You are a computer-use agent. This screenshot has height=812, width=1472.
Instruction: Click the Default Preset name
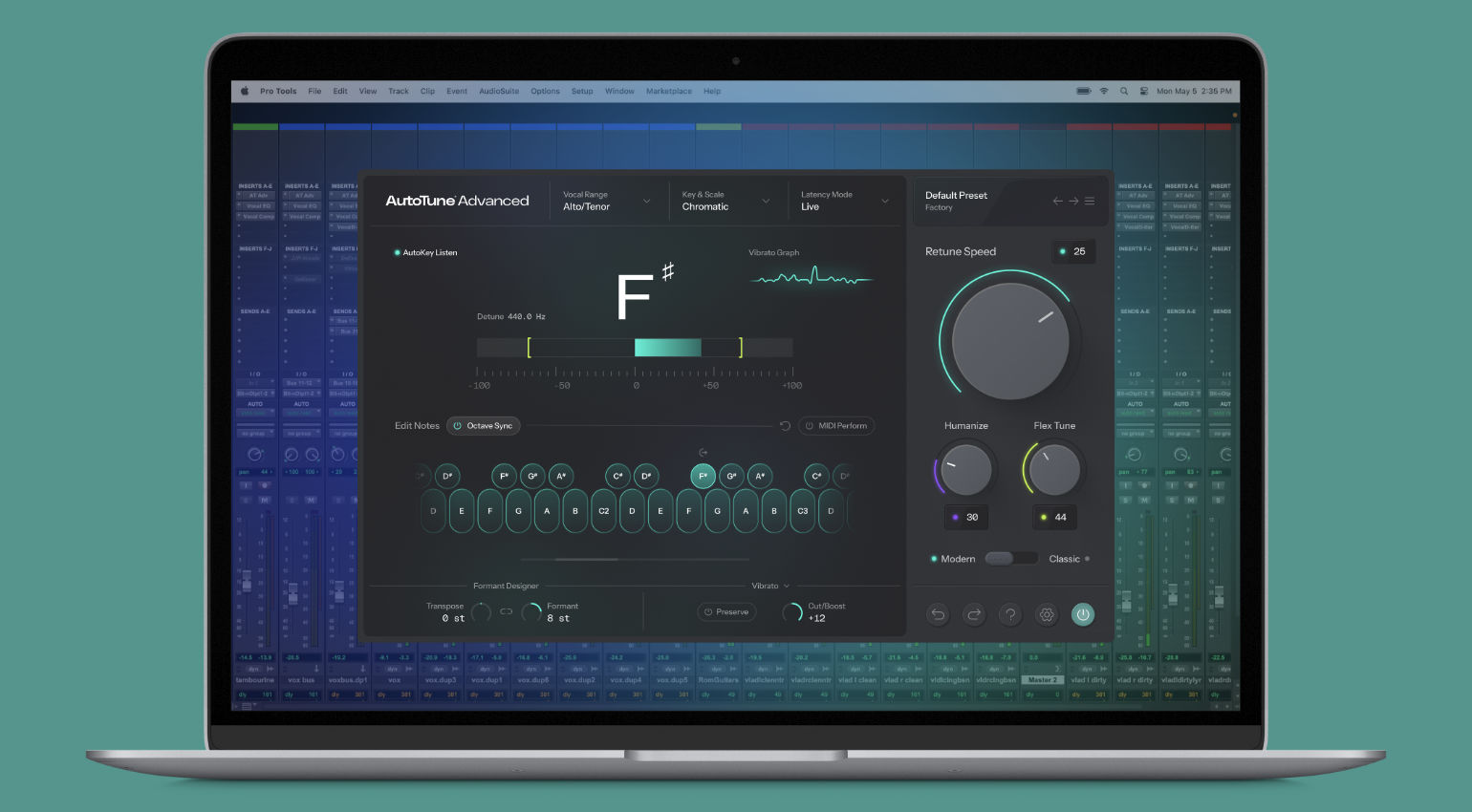coord(956,195)
